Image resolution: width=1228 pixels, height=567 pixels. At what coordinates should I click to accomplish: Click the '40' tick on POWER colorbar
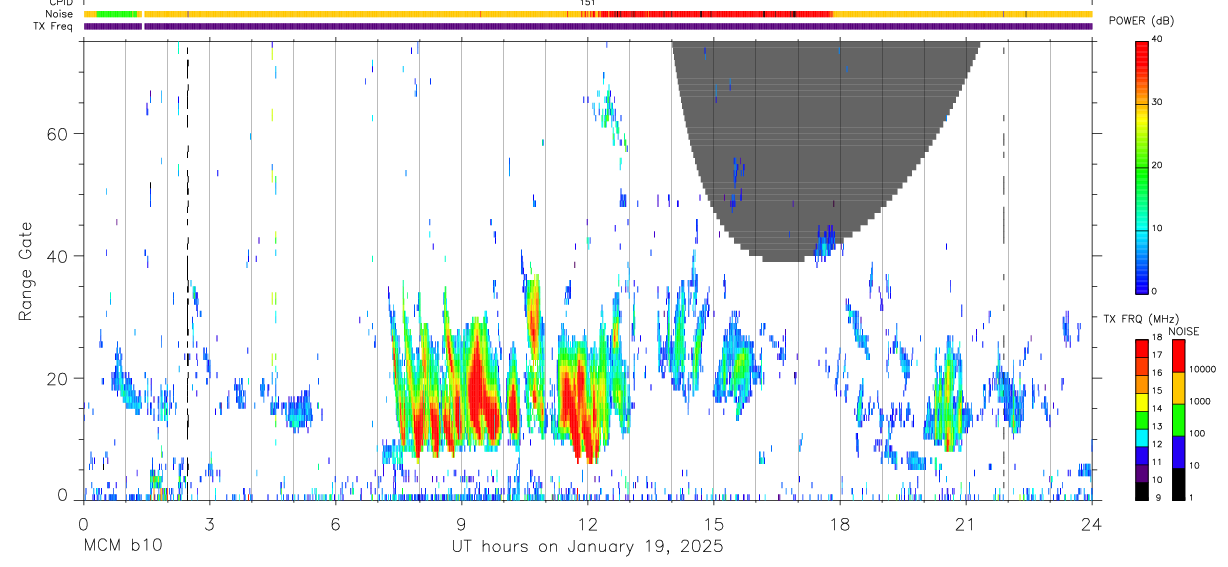1159,40
